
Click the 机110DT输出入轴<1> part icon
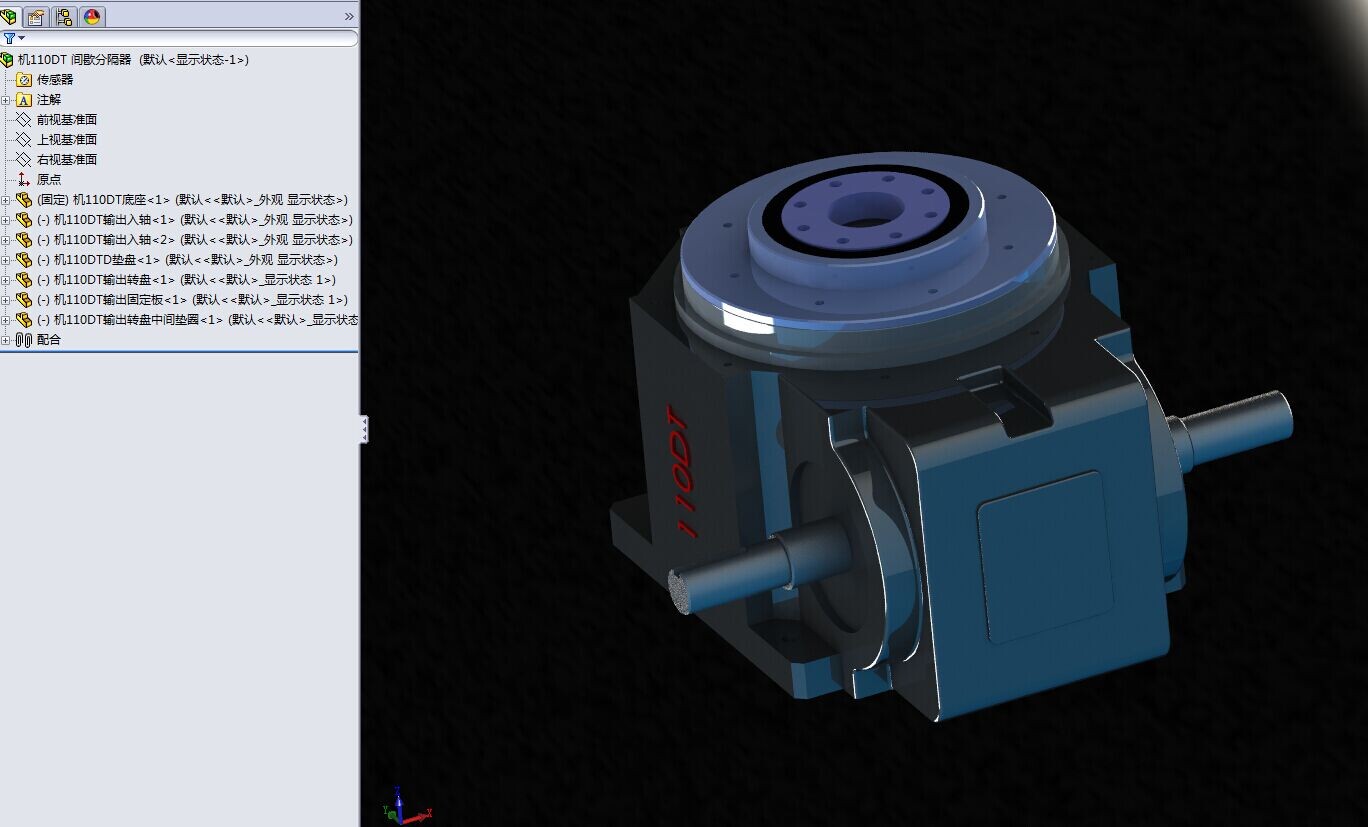click(25, 220)
